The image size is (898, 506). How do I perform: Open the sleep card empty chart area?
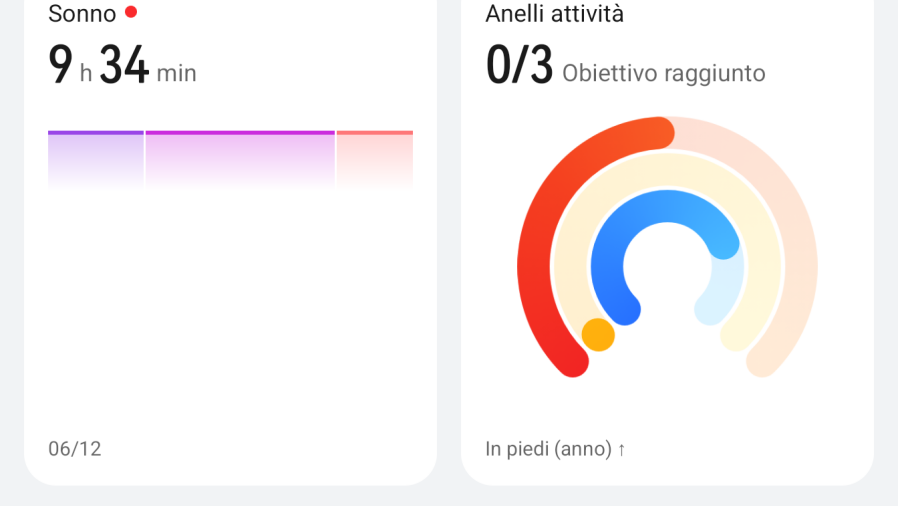coord(230,309)
